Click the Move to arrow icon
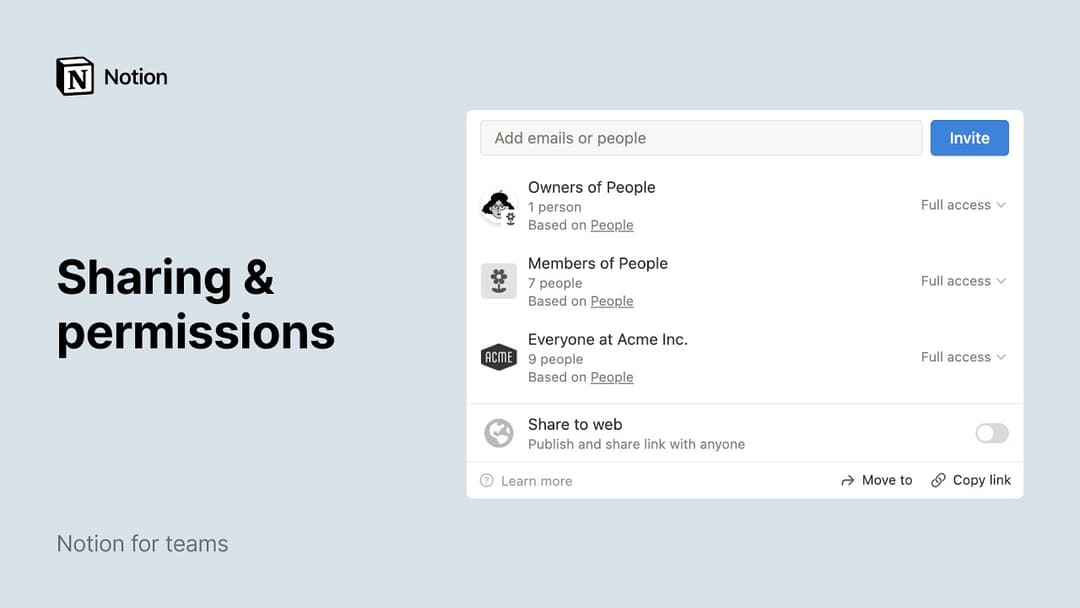1080x608 pixels. [847, 480]
